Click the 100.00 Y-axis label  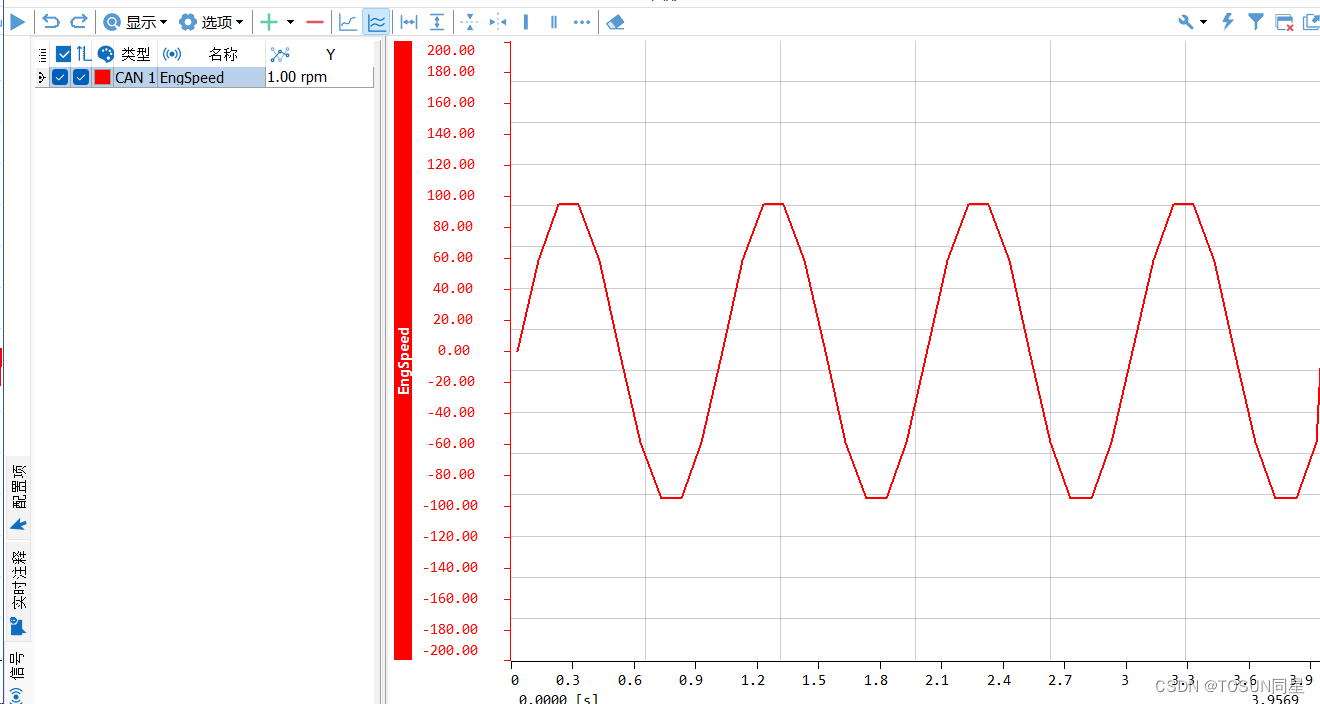[x=451, y=195]
